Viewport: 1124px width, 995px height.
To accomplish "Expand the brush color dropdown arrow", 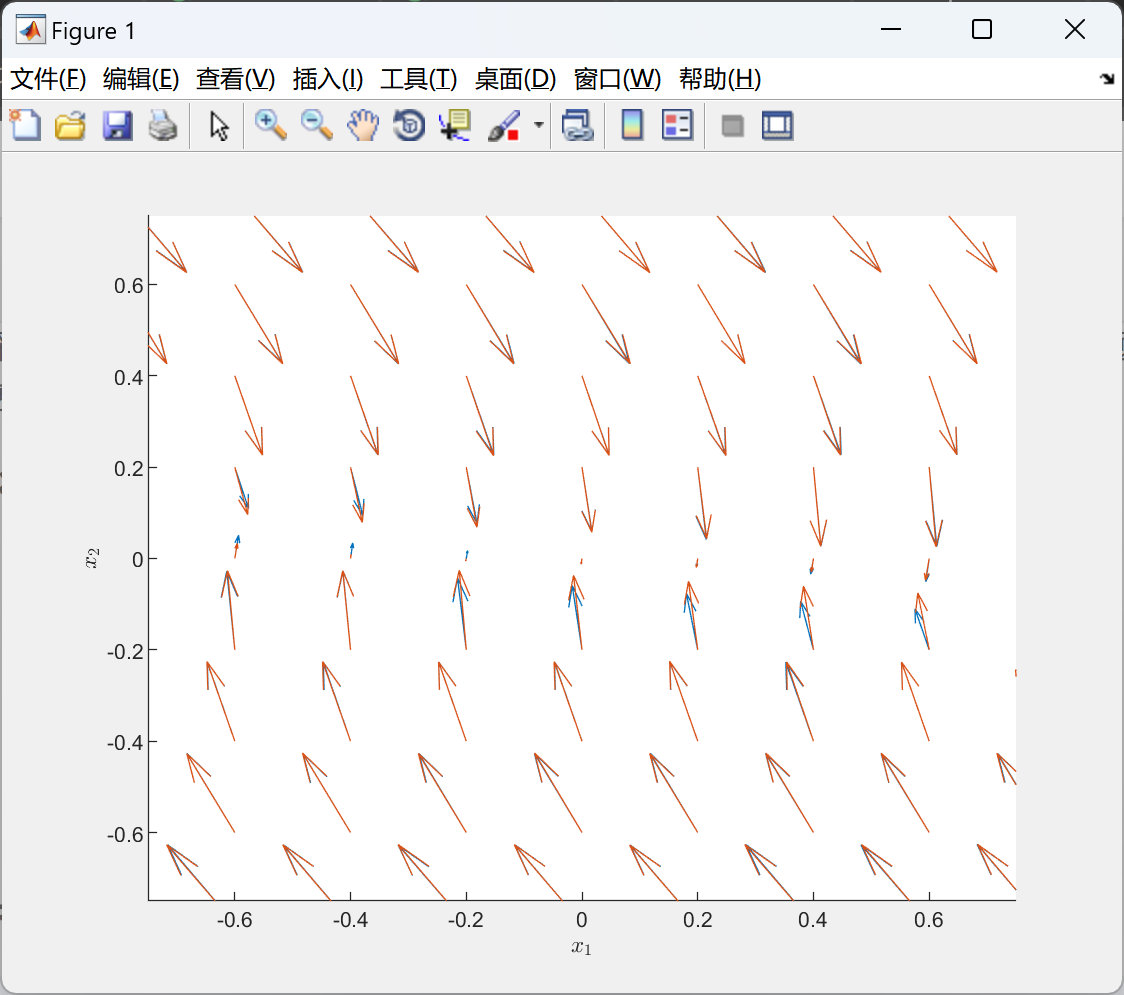I will coord(538,125).
